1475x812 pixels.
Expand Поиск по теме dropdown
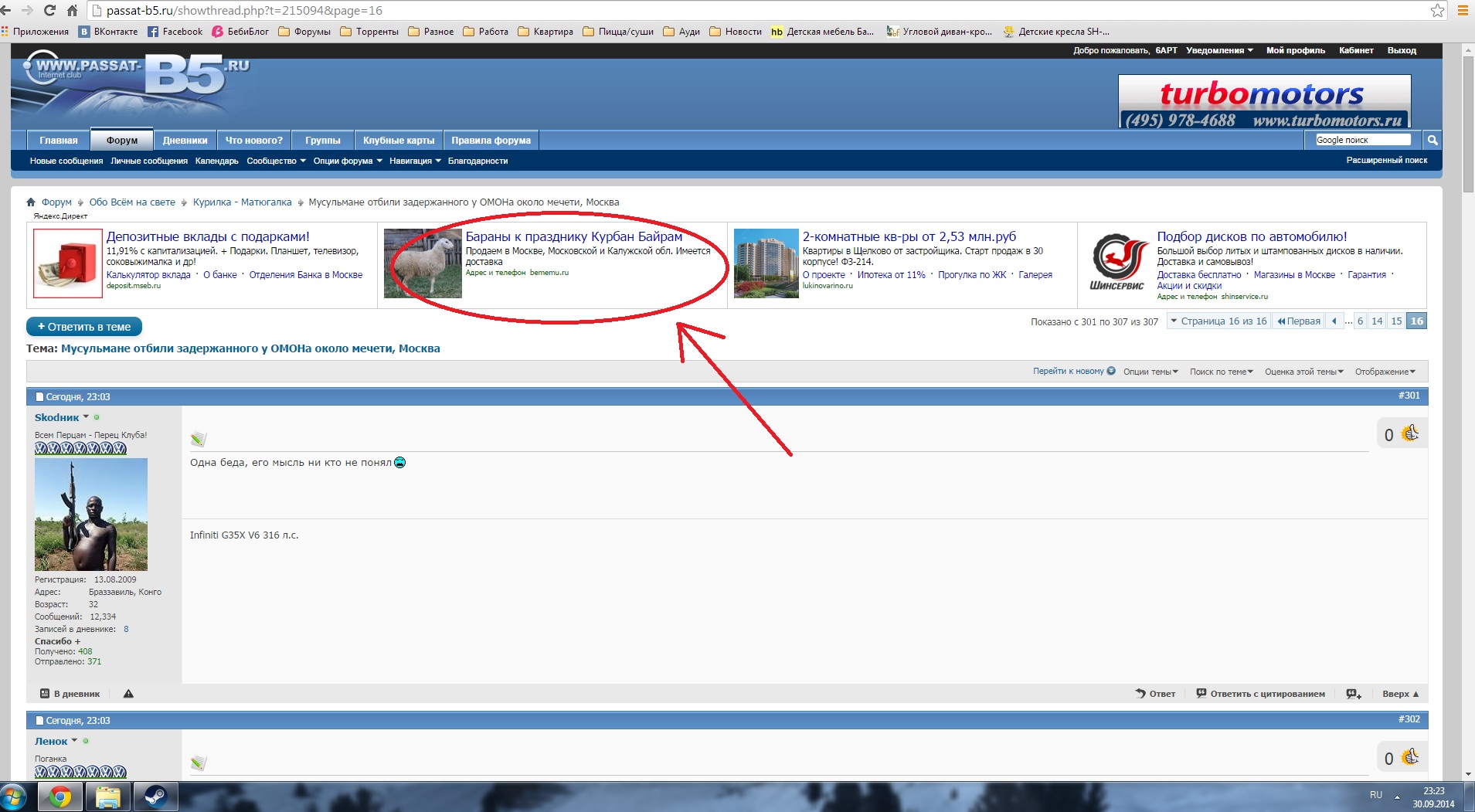point(1221,372)
